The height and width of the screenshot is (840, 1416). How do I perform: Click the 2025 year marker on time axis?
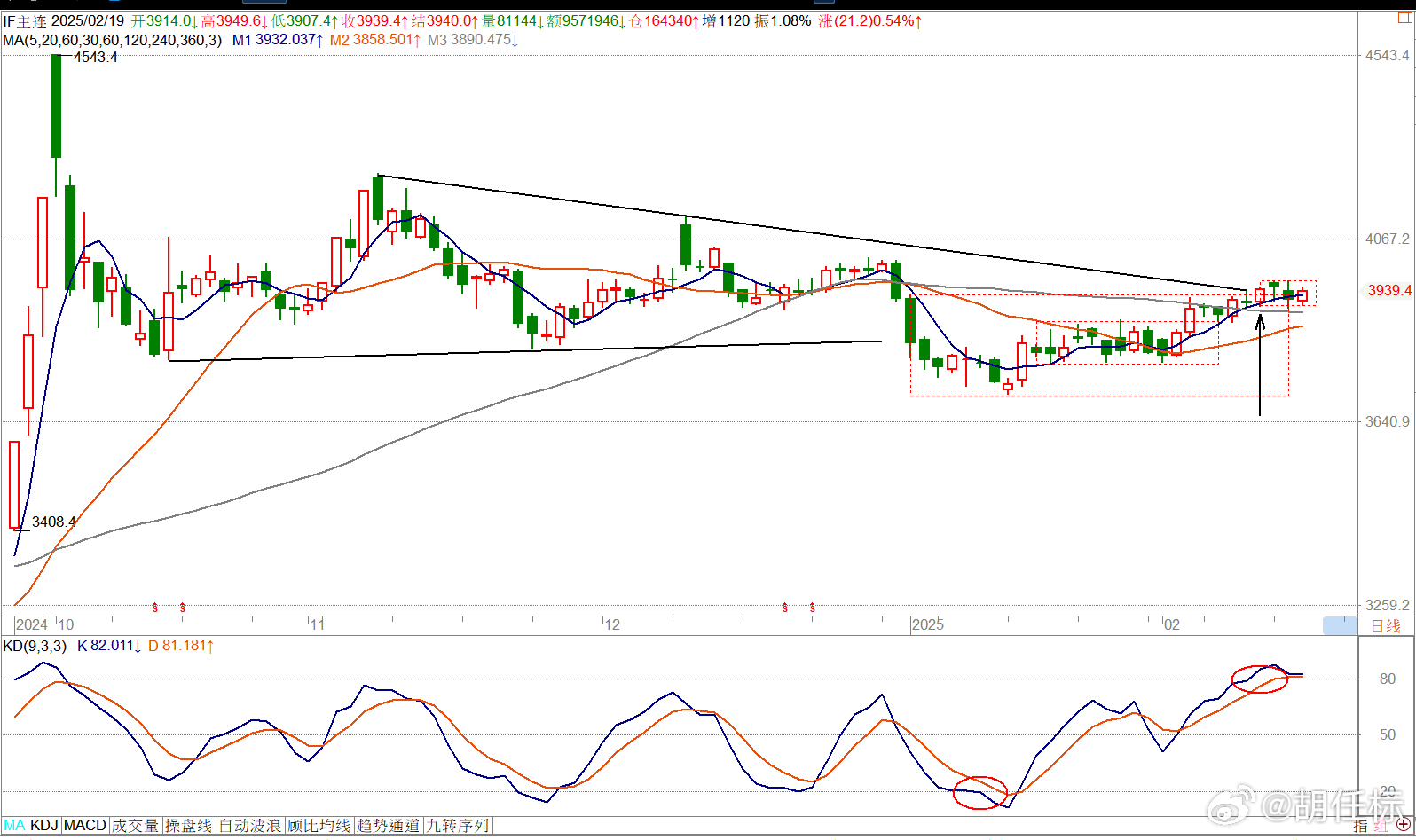pyautogui.click(x=928, y=624)
